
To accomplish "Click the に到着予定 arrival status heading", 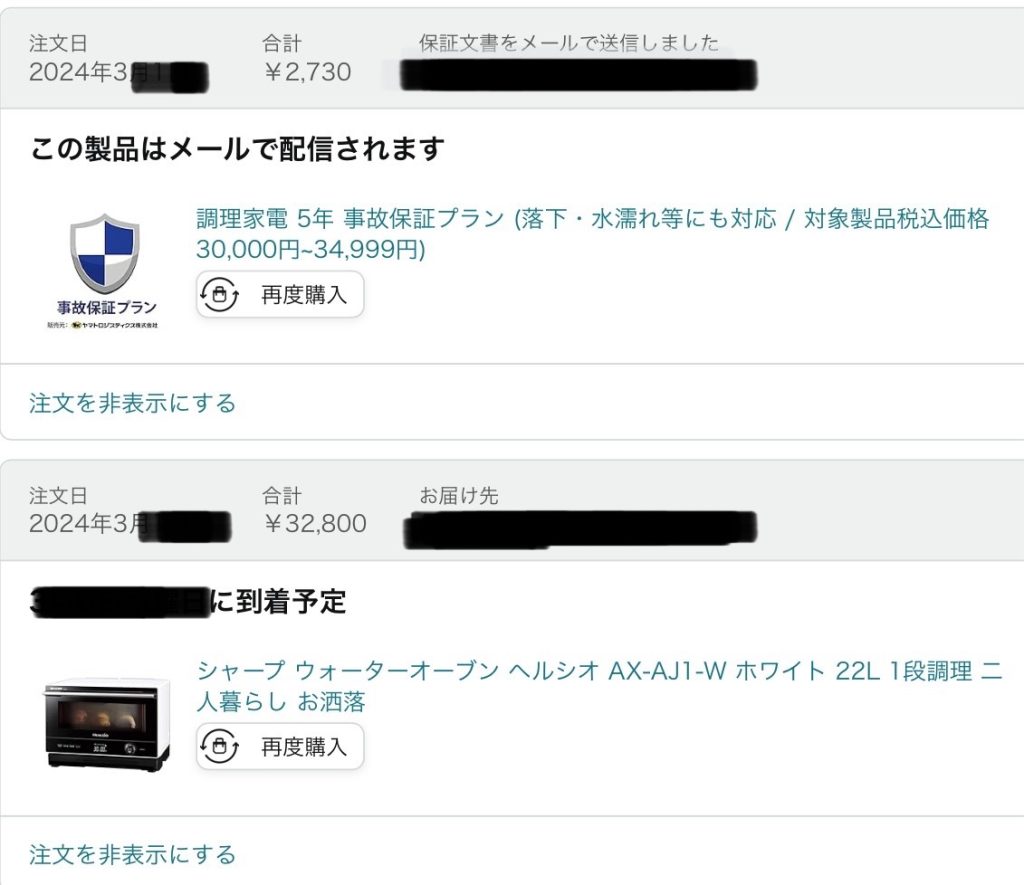I will click(278, 601).
